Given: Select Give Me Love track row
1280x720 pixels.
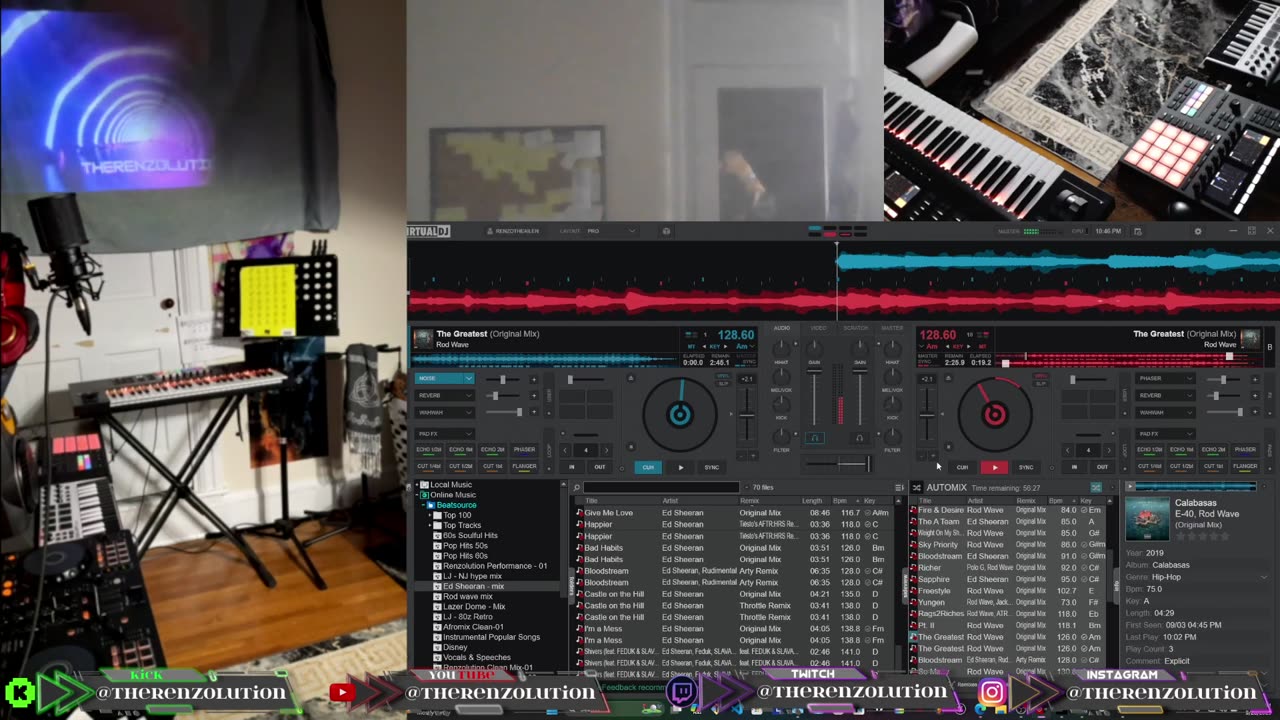Looking at the screenshot, I should (737, 512).
